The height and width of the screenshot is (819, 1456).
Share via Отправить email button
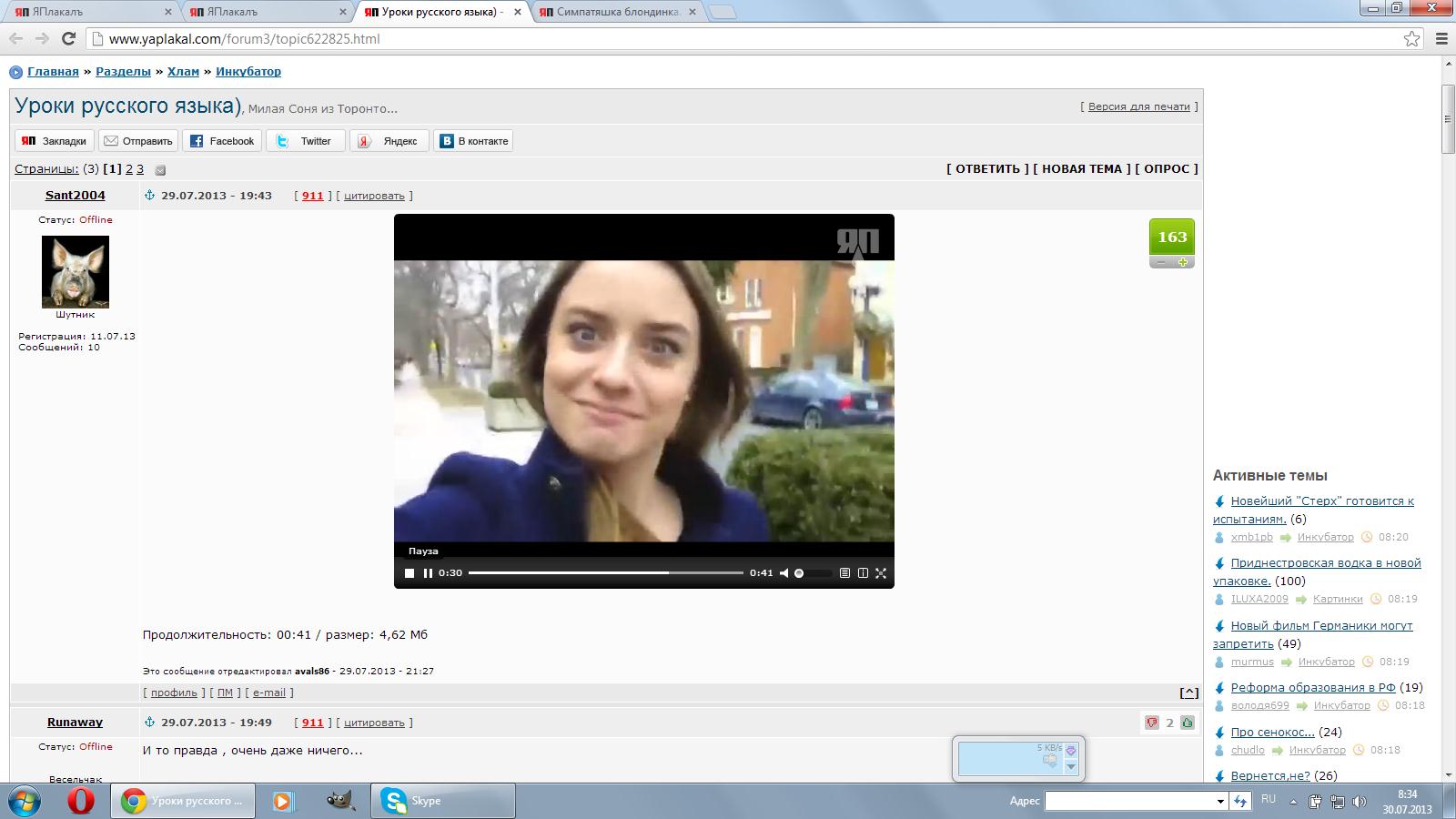point(138,141)
